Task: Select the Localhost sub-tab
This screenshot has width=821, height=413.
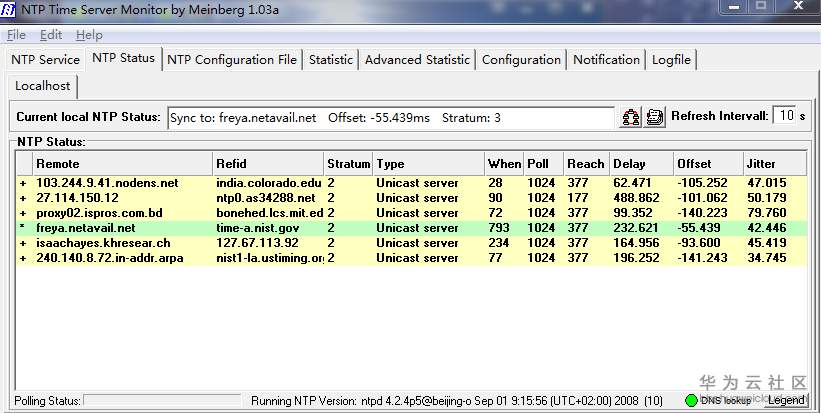Action: point(42,86)
